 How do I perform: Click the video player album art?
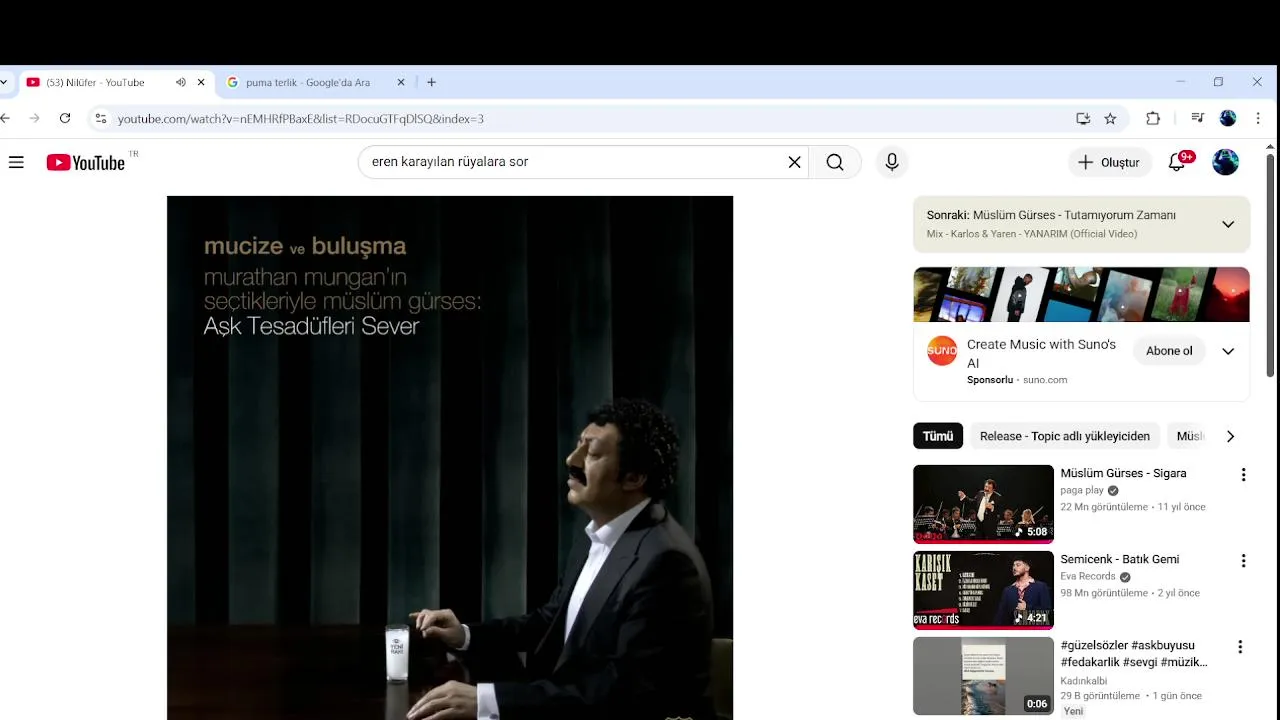tap(450, 458)
